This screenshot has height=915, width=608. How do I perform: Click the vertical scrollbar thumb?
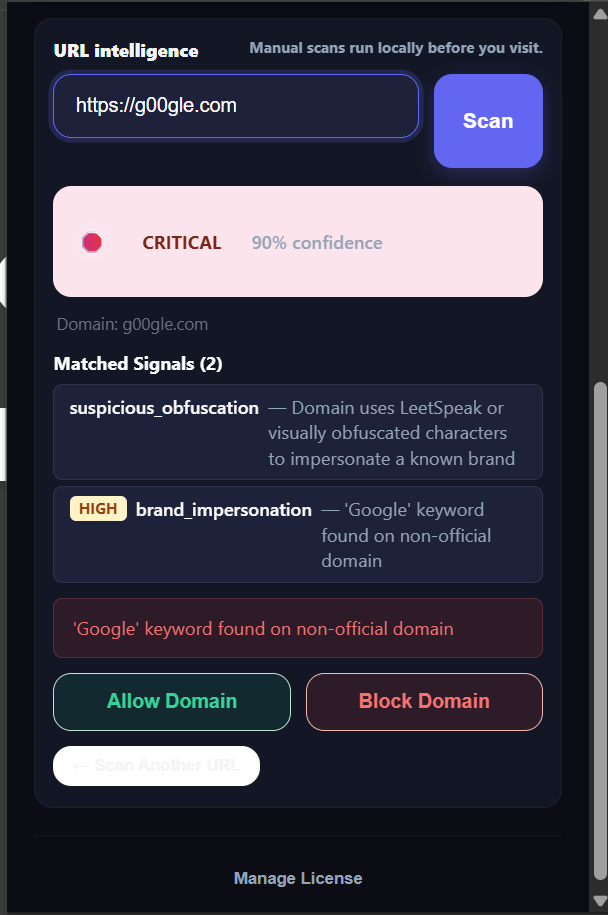(x=600, y=630)
